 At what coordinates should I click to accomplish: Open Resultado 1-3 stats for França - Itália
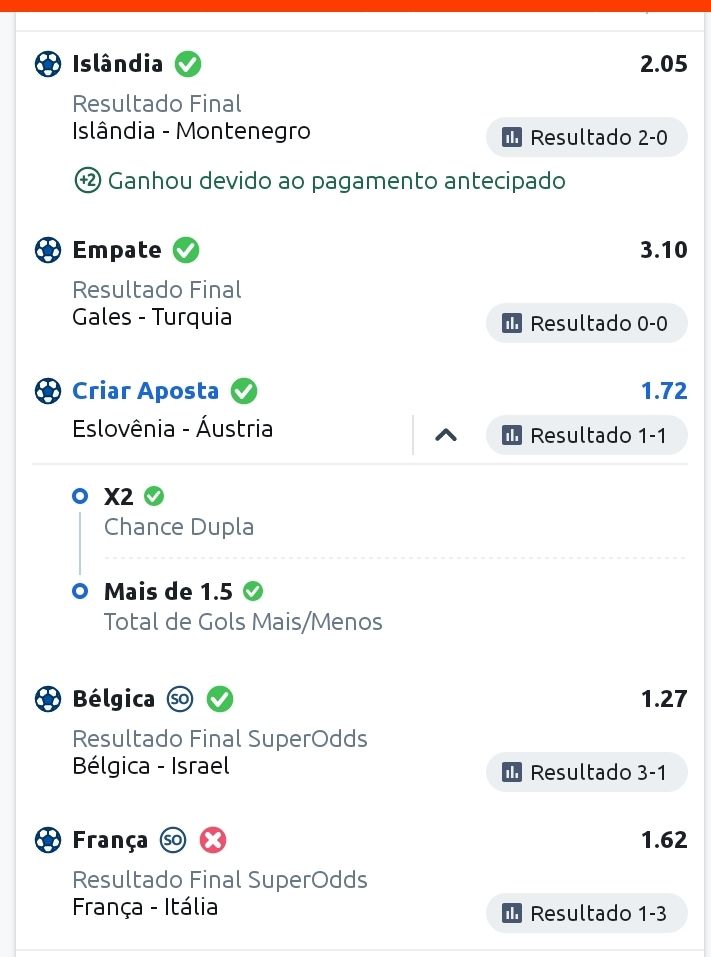click(586, 913)
